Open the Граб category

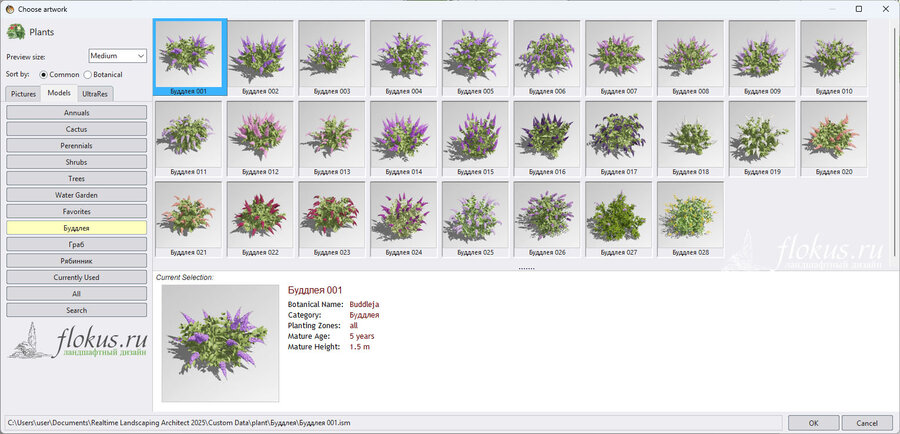click(76, 245)
